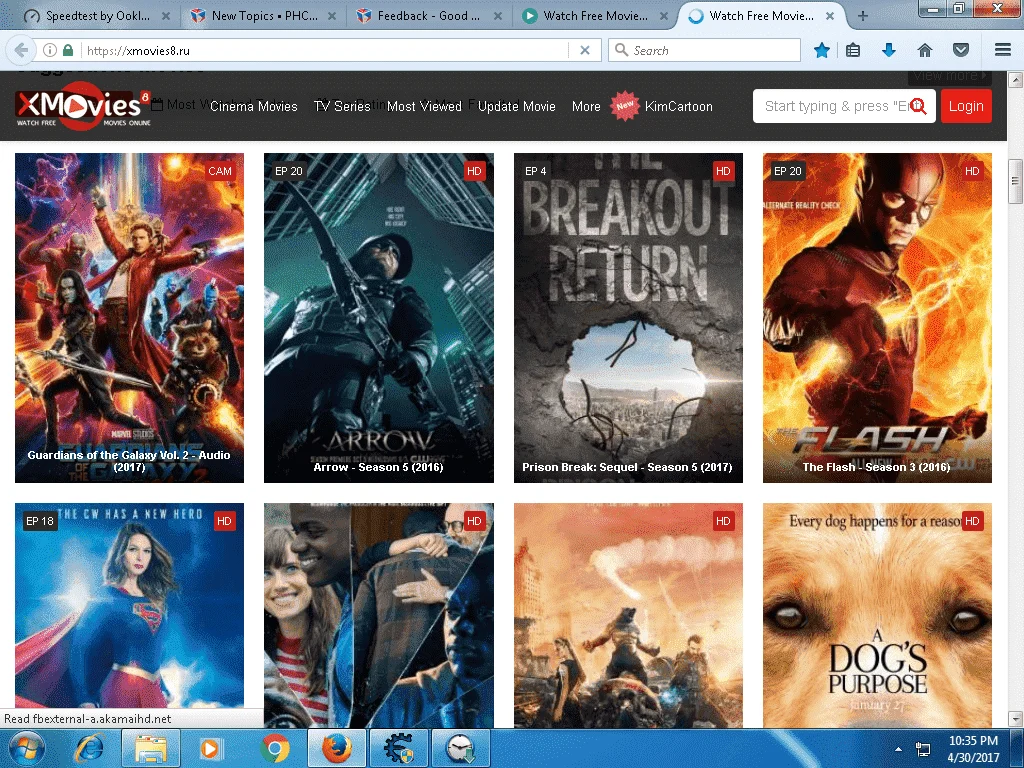Open a new tab with plus button

pos(863,16)
